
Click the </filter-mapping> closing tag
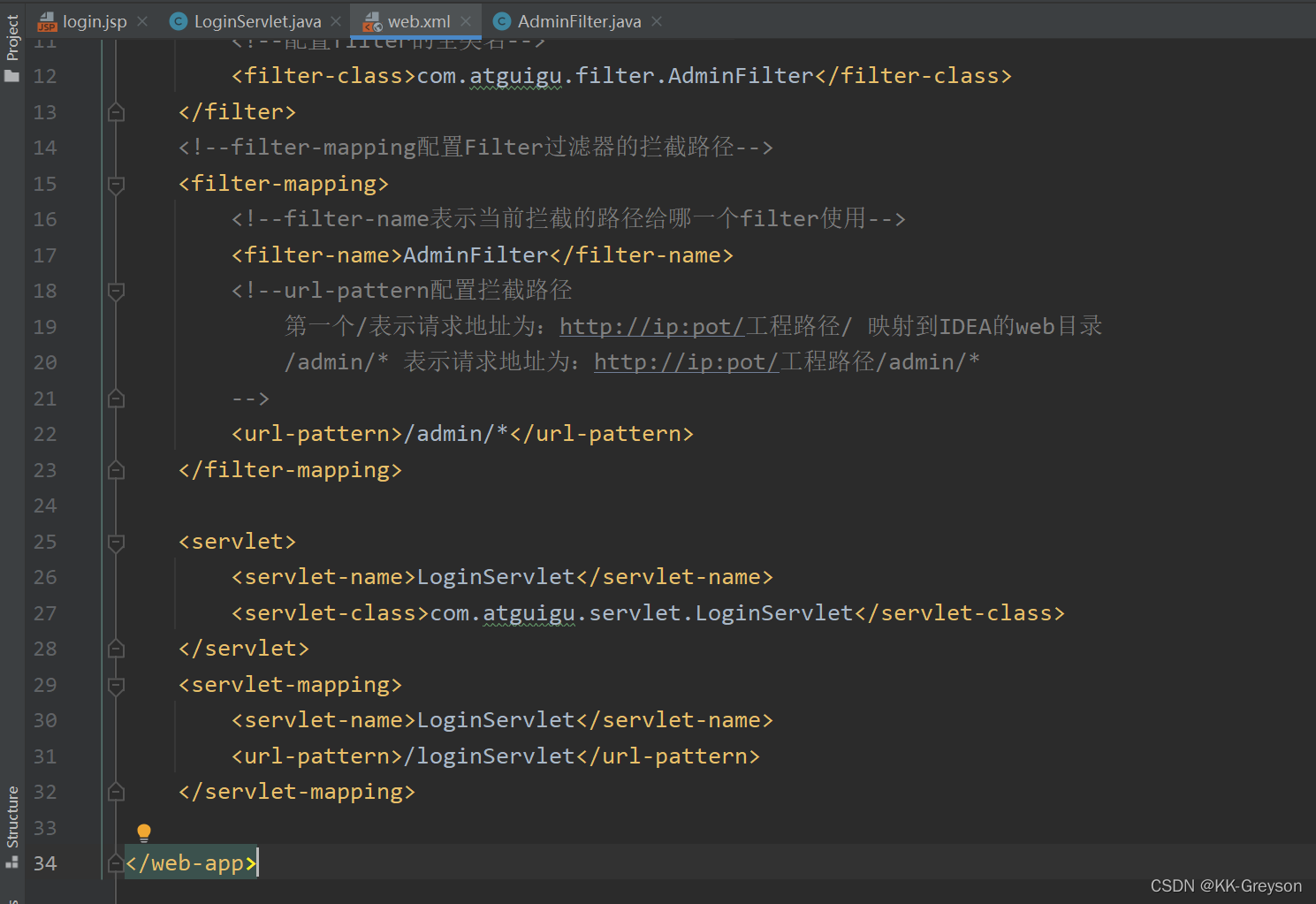290,470
